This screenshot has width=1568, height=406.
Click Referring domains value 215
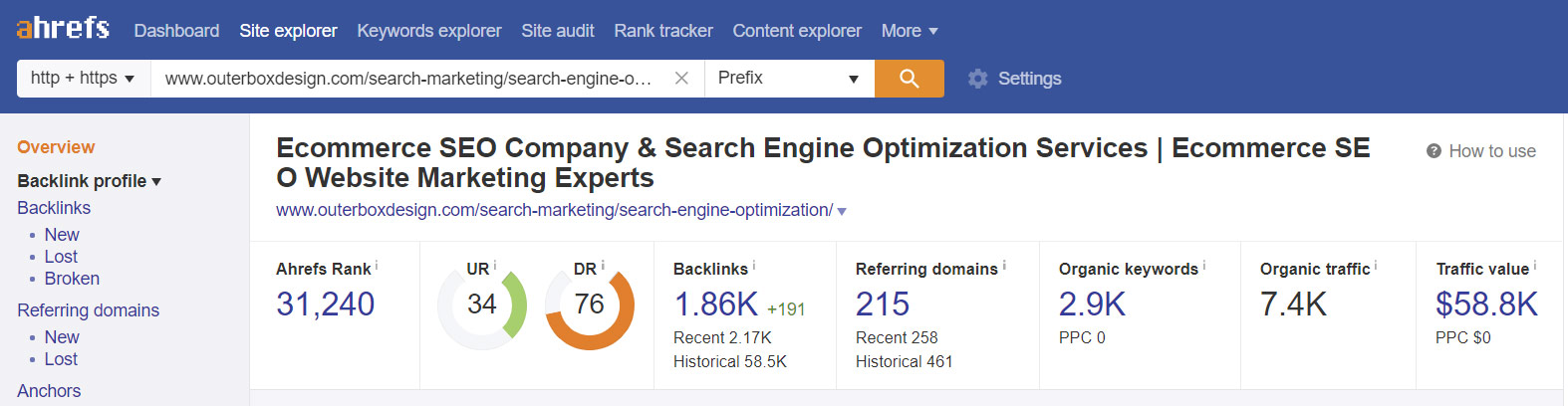pos(883,304)
